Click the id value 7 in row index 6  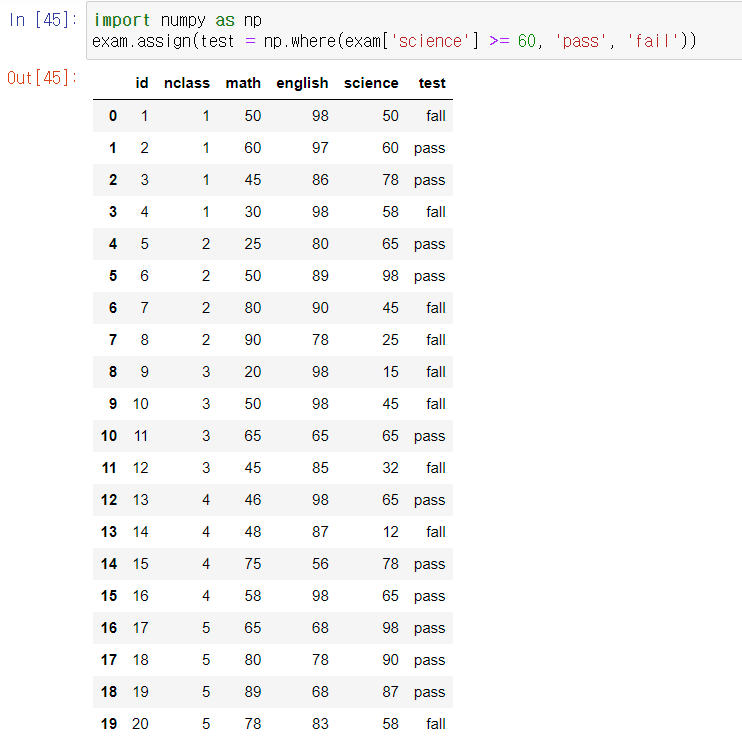pyautogui.click(x=144, y=308)
